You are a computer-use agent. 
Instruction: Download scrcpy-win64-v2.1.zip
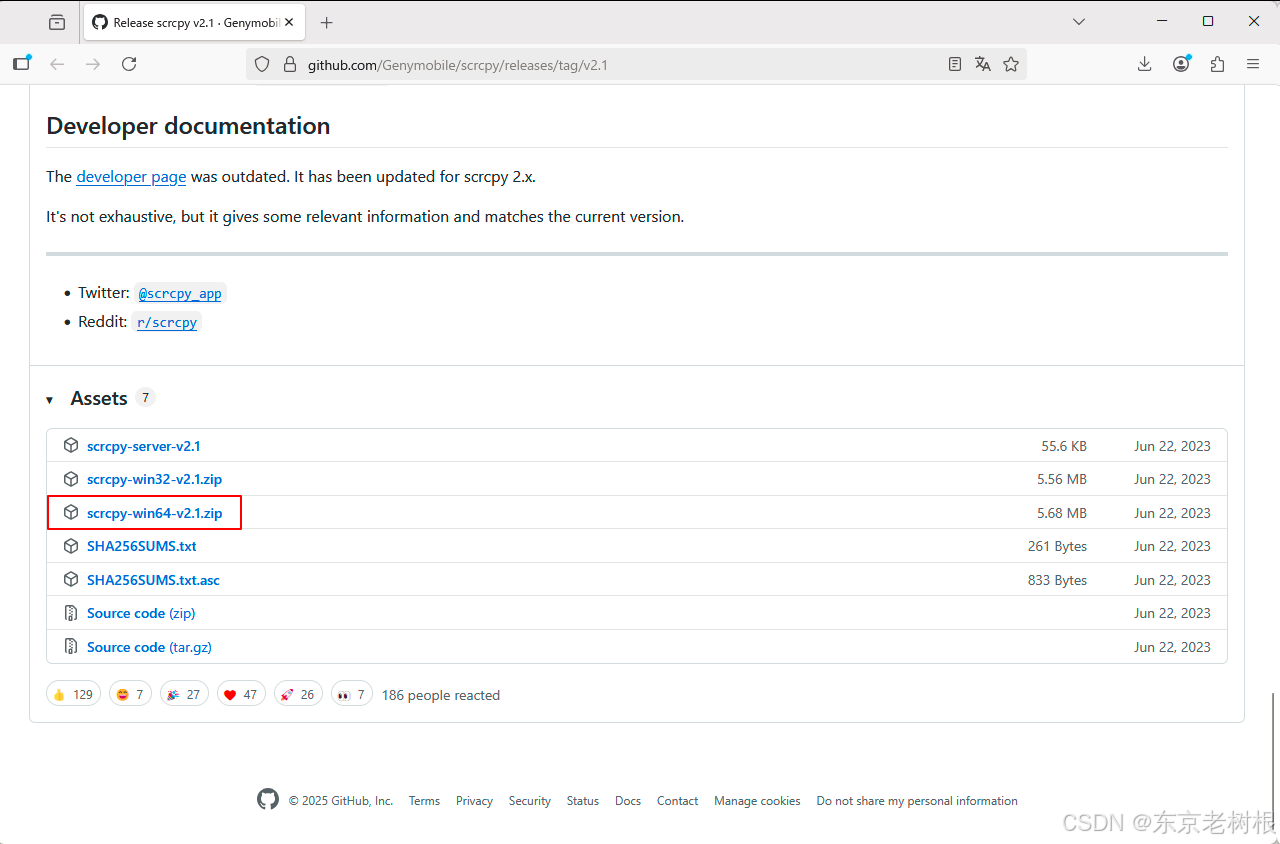coord(154,513)
